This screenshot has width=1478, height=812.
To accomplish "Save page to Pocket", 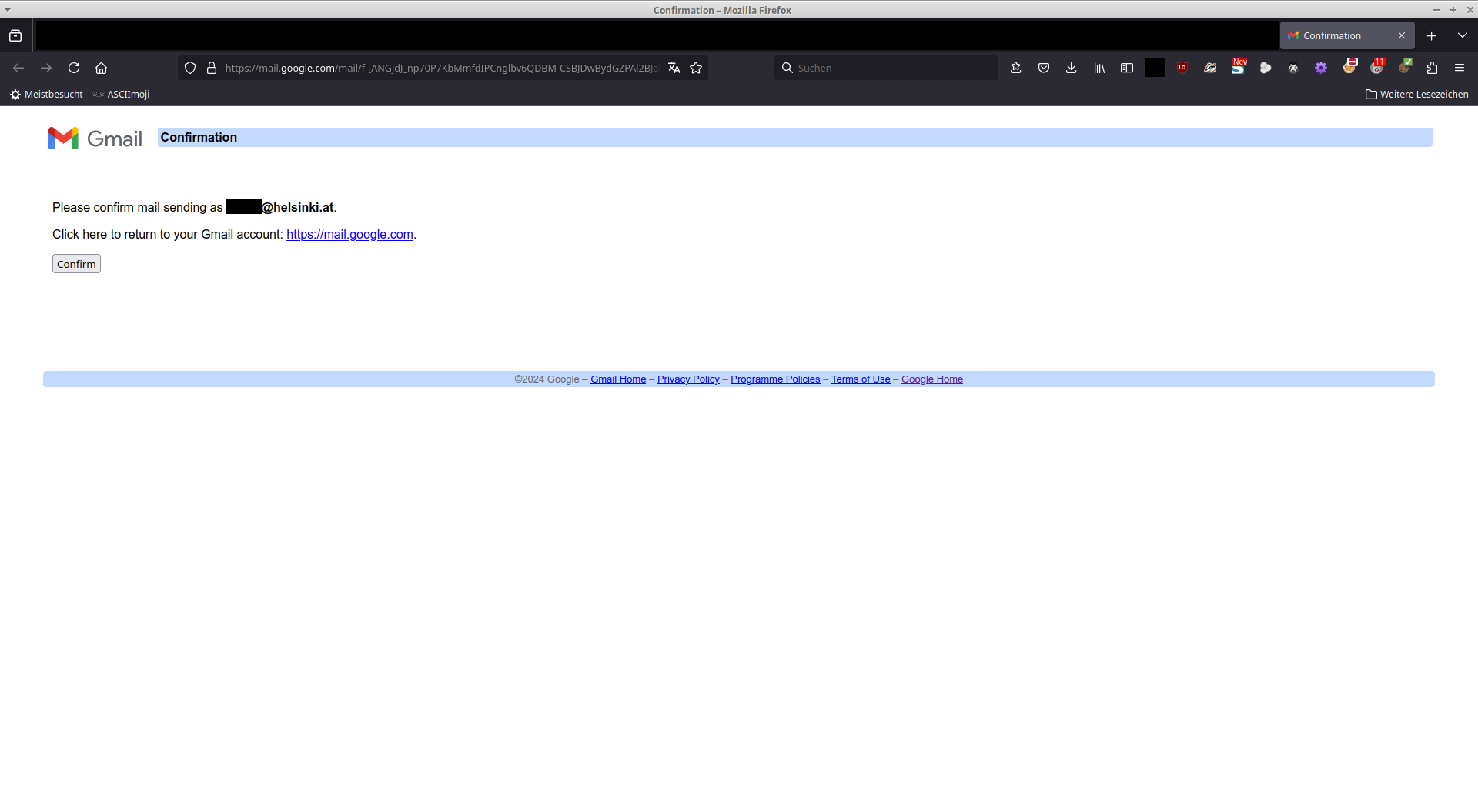I will (x=1044, y=68).
